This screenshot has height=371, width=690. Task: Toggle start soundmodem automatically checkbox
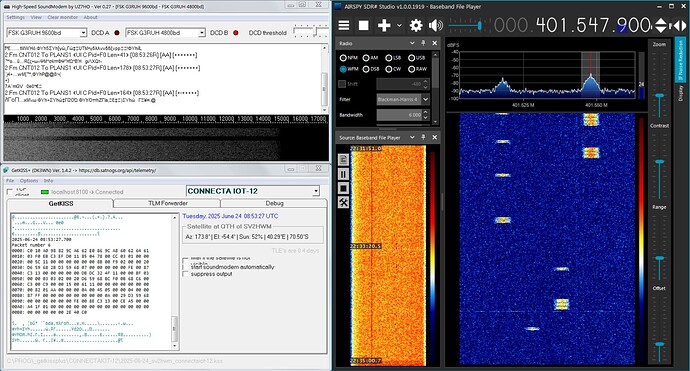click(x=185, y=267)
